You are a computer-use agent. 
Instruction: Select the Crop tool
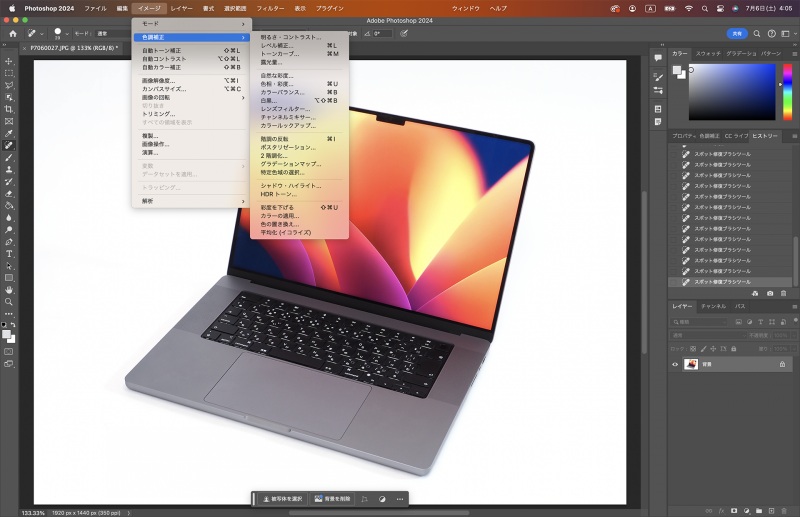tap(9, 109)
